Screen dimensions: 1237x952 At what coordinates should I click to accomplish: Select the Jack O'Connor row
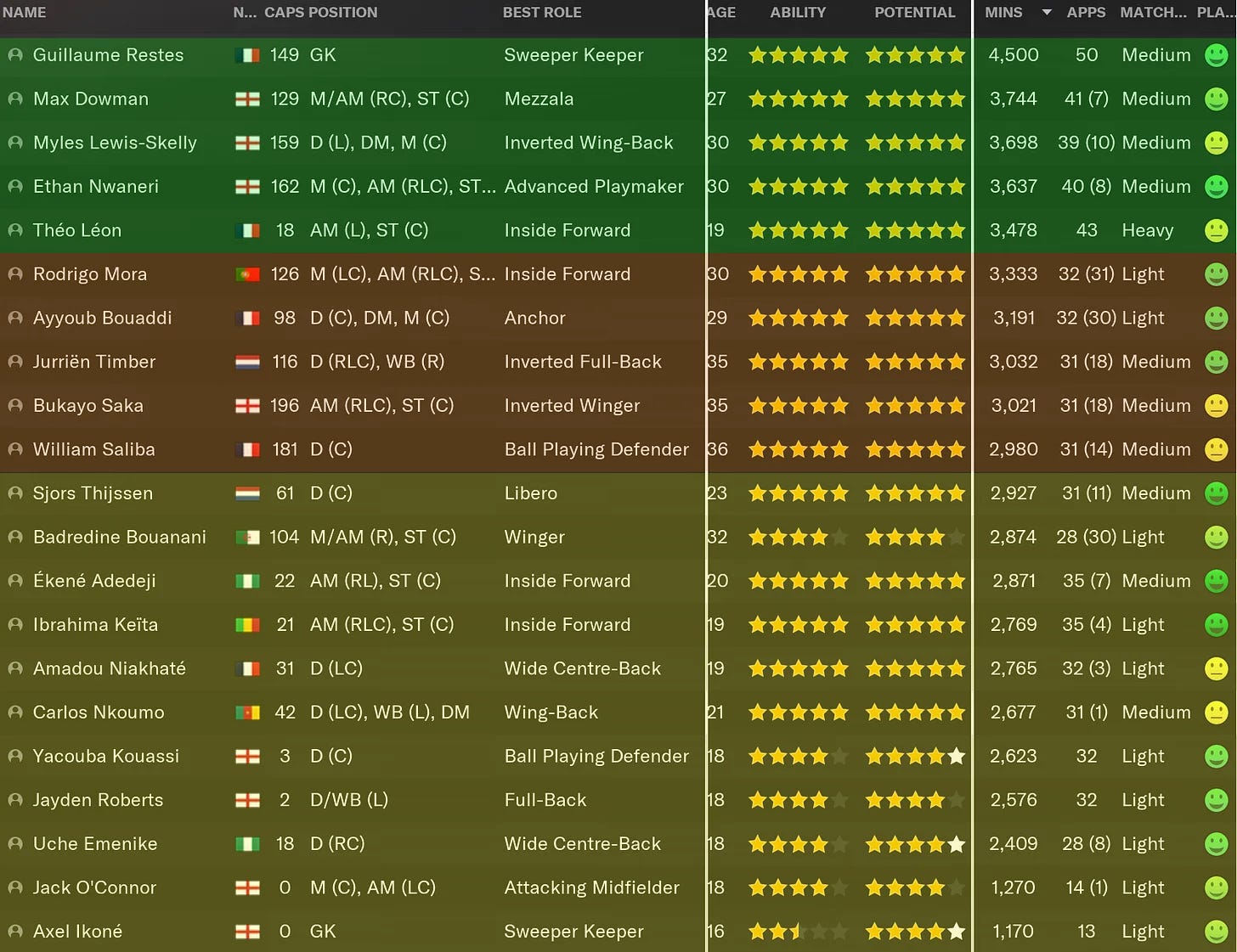(x=618, y=887)
